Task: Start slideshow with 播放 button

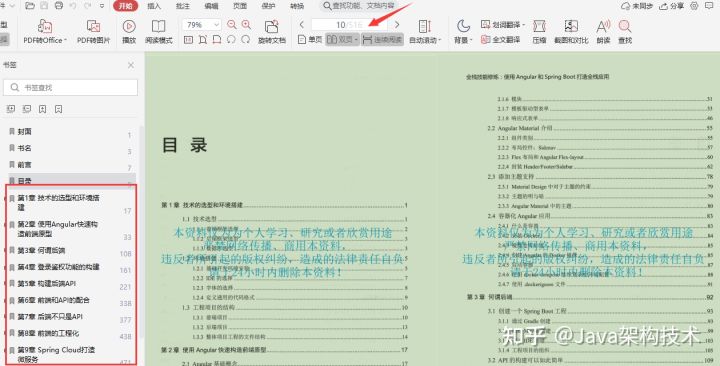Action: [x=129, y=32]
